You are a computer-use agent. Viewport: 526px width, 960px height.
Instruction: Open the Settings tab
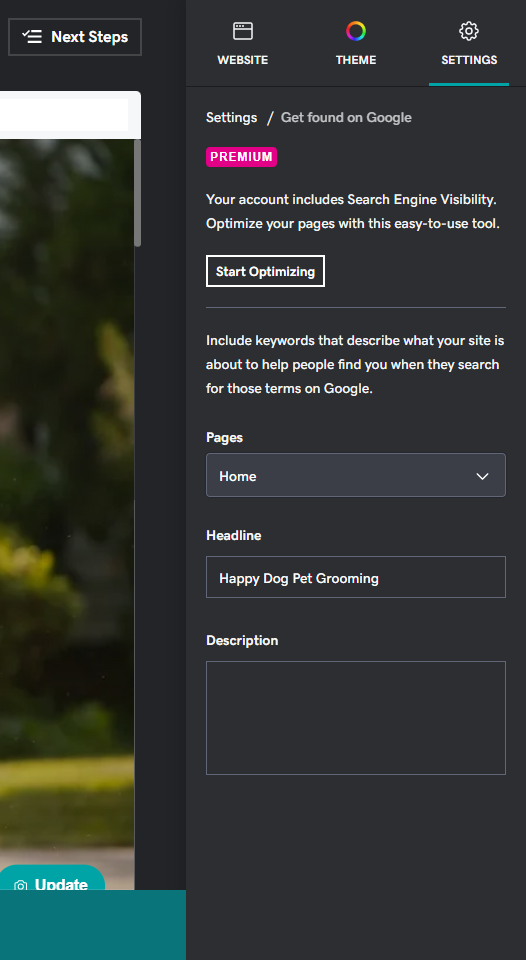[x=469, y=43]
